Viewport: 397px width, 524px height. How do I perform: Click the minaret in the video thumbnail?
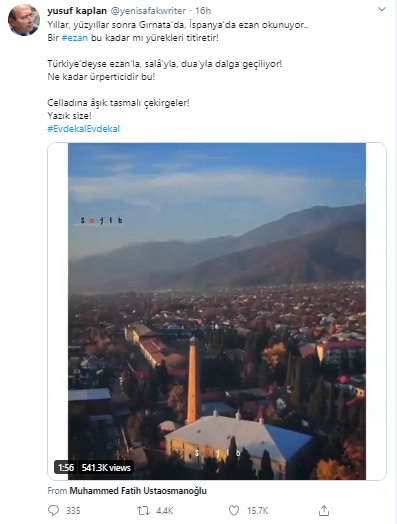pyautogui.click(x=193, y=379)
